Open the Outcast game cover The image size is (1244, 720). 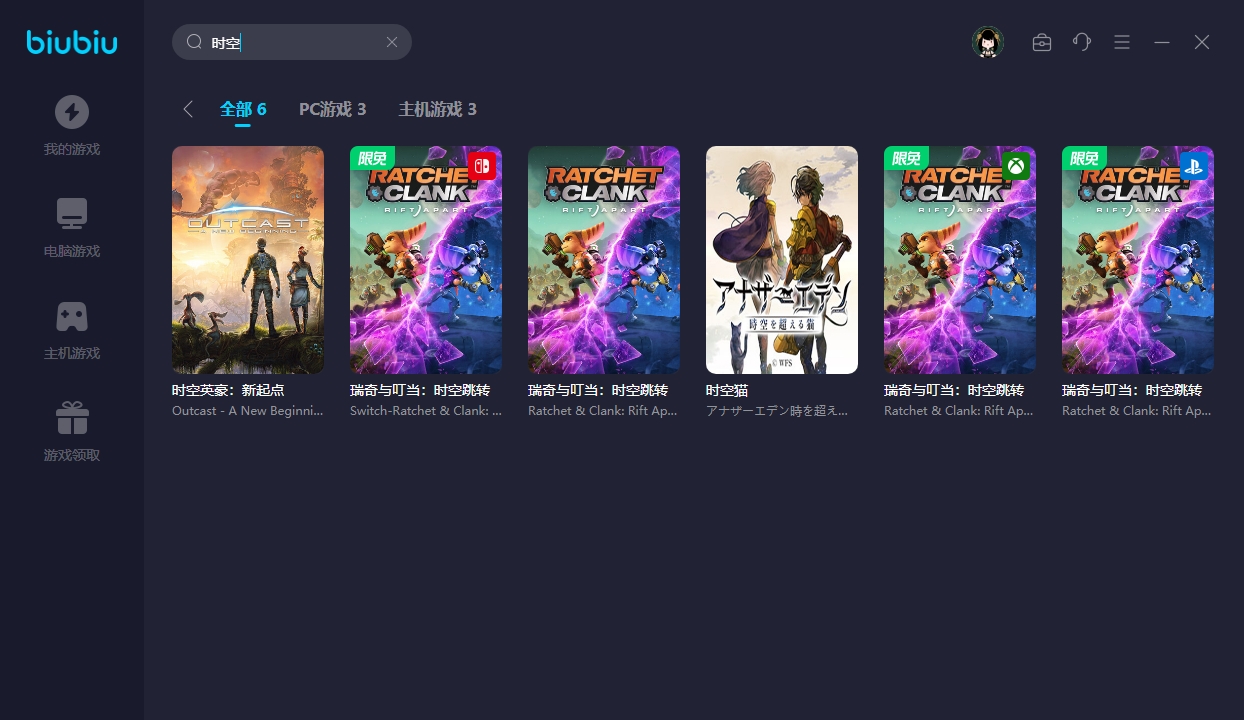248,260
